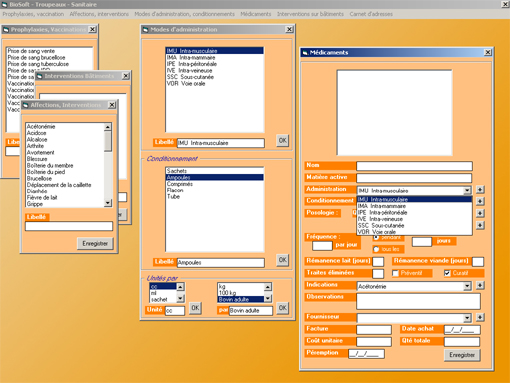
Task: Click the Médicaments window title icon
Action: (x=305, y=53)
